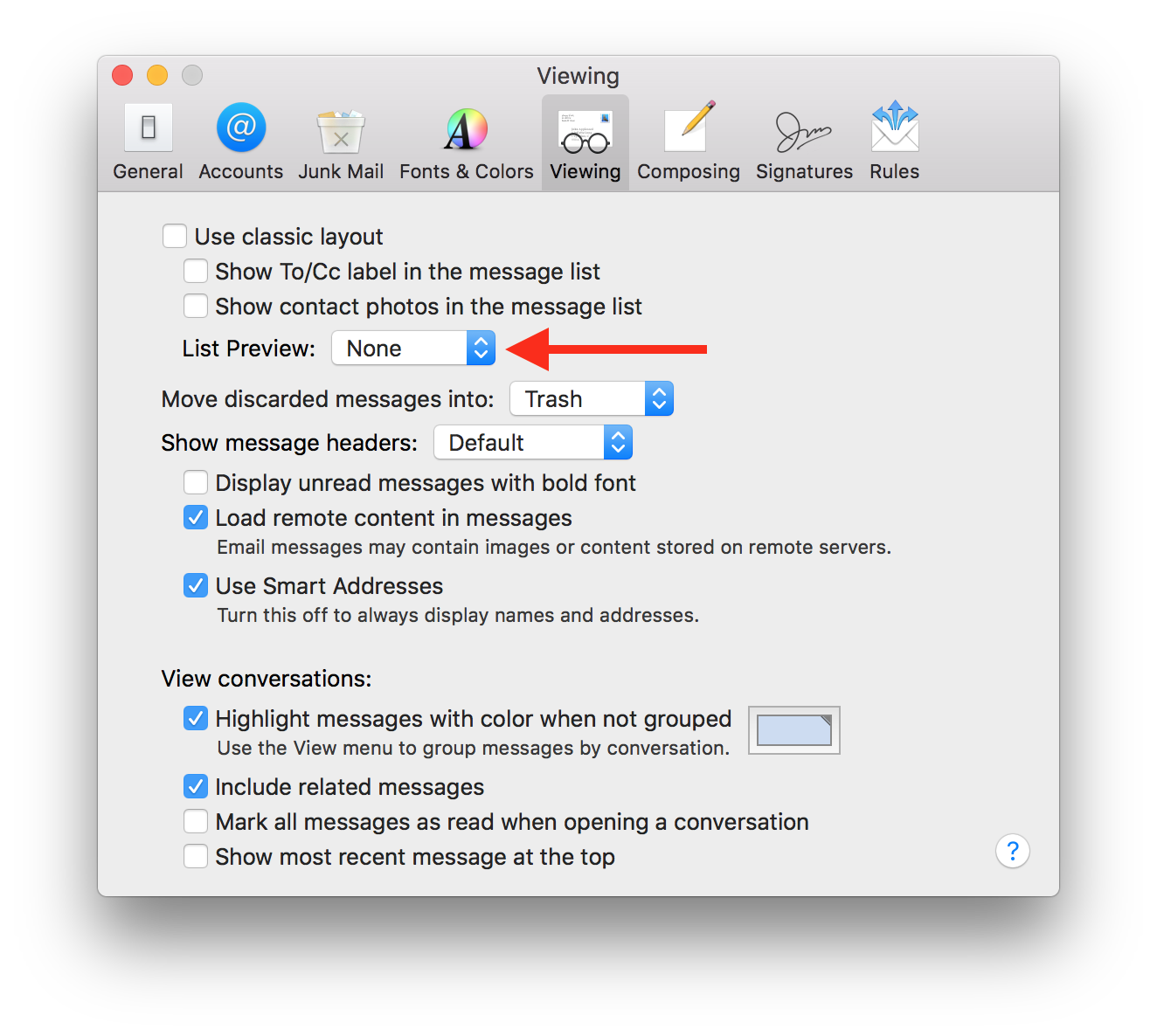This screenshot has height=1036, width=1157.
Task: Open the Accounts @ icon
Action: click(x=241, y=128)
